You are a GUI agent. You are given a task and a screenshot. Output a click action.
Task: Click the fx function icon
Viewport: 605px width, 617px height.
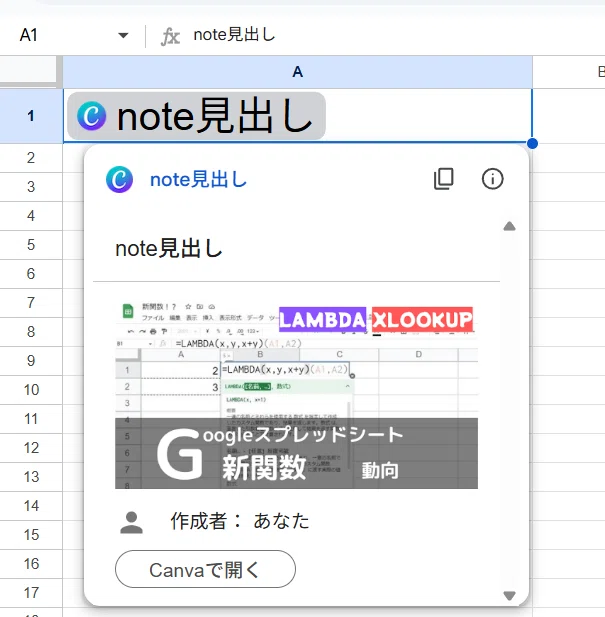point(170,37)
